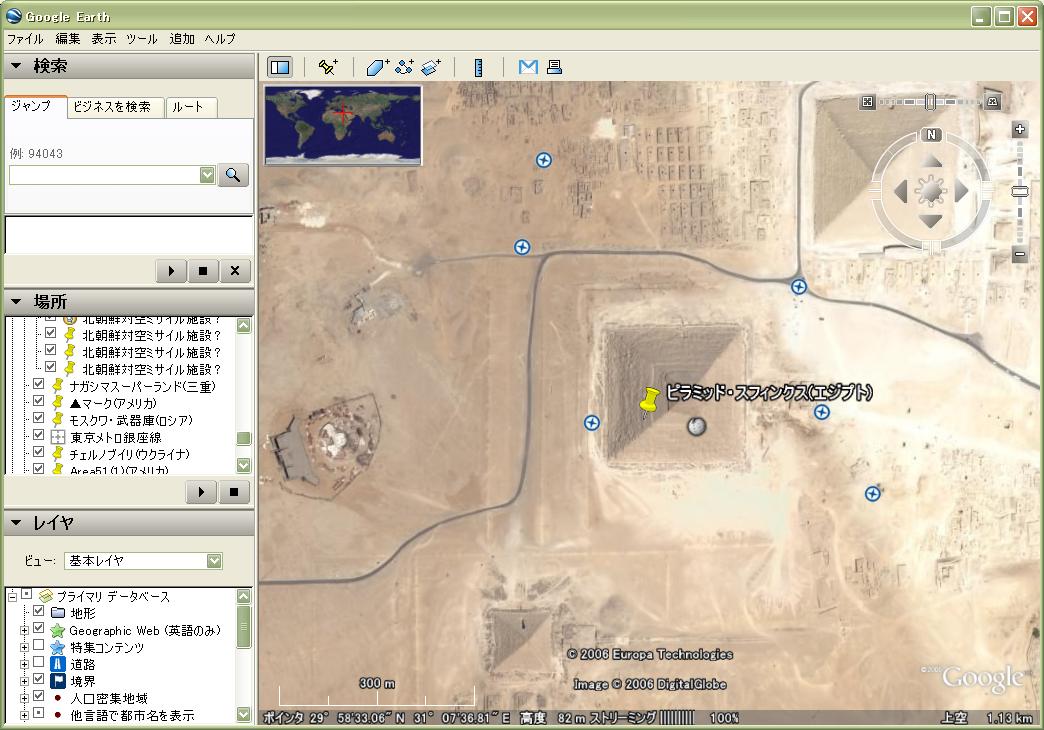Open the 基本レイヤ view dropdown
This screenshot has height=730, width=1044.
pyautogui.click(x=214, y=561)
